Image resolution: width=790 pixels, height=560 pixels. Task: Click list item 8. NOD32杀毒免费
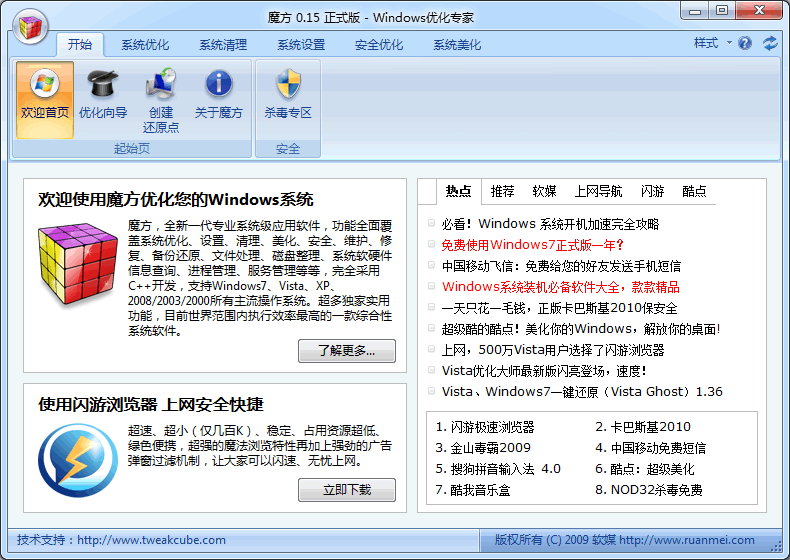pos(648,490)
